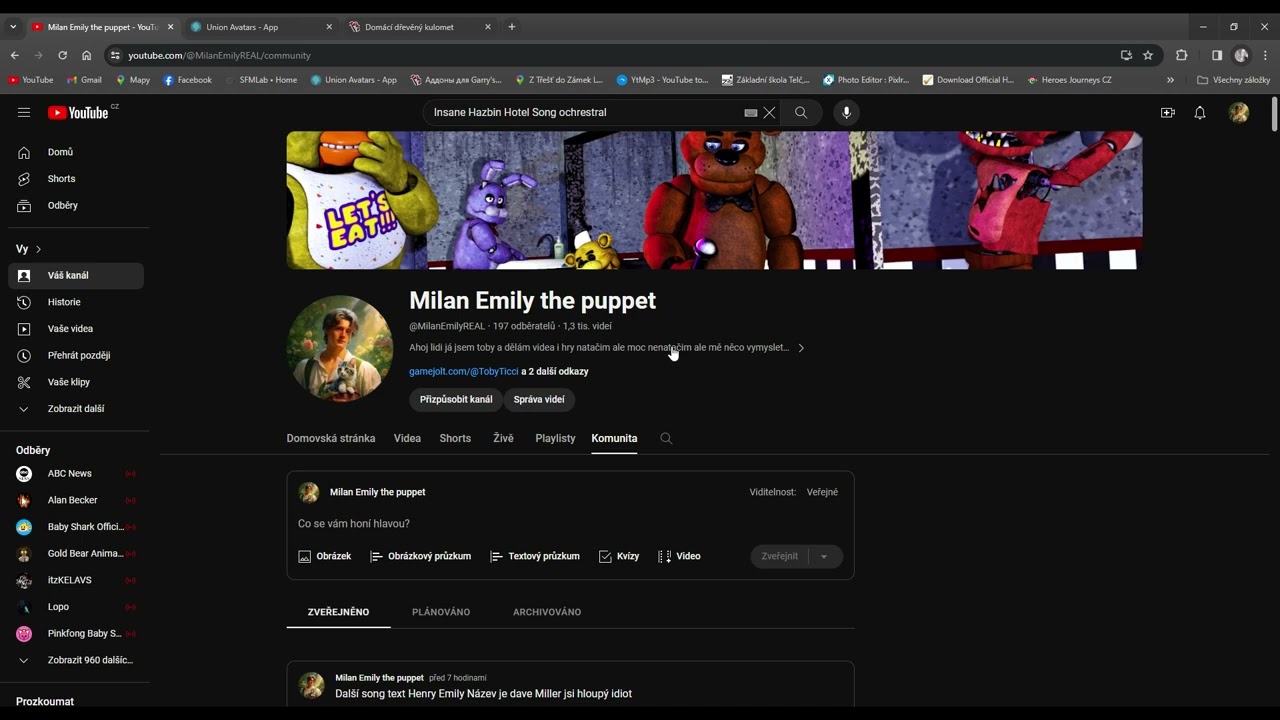Create a text poll with Textový průzkum
1280x720 pixels.
click(x=535, y=556)
